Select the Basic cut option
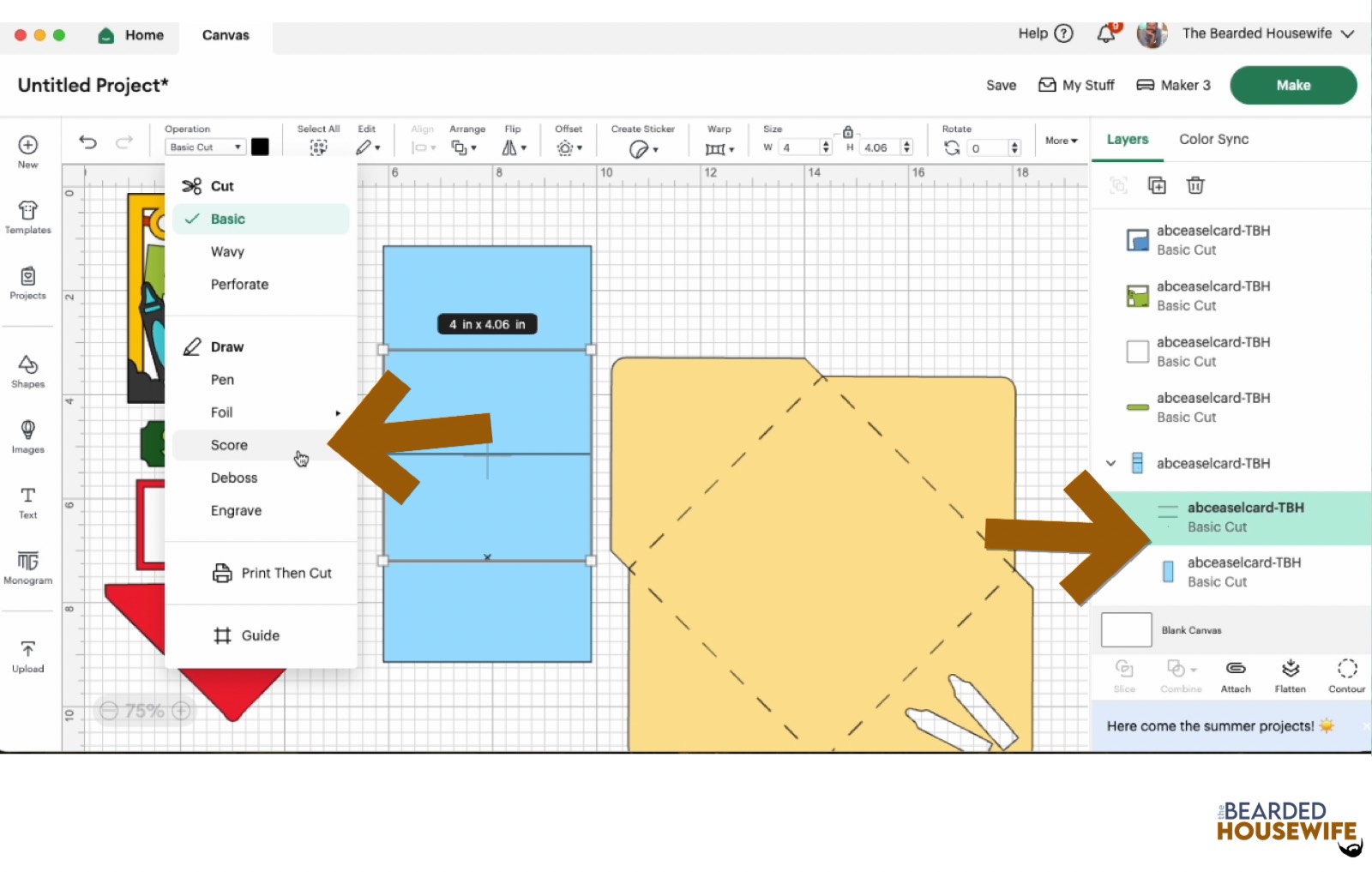Screen dimensions: 1372x872 point(228,219)
